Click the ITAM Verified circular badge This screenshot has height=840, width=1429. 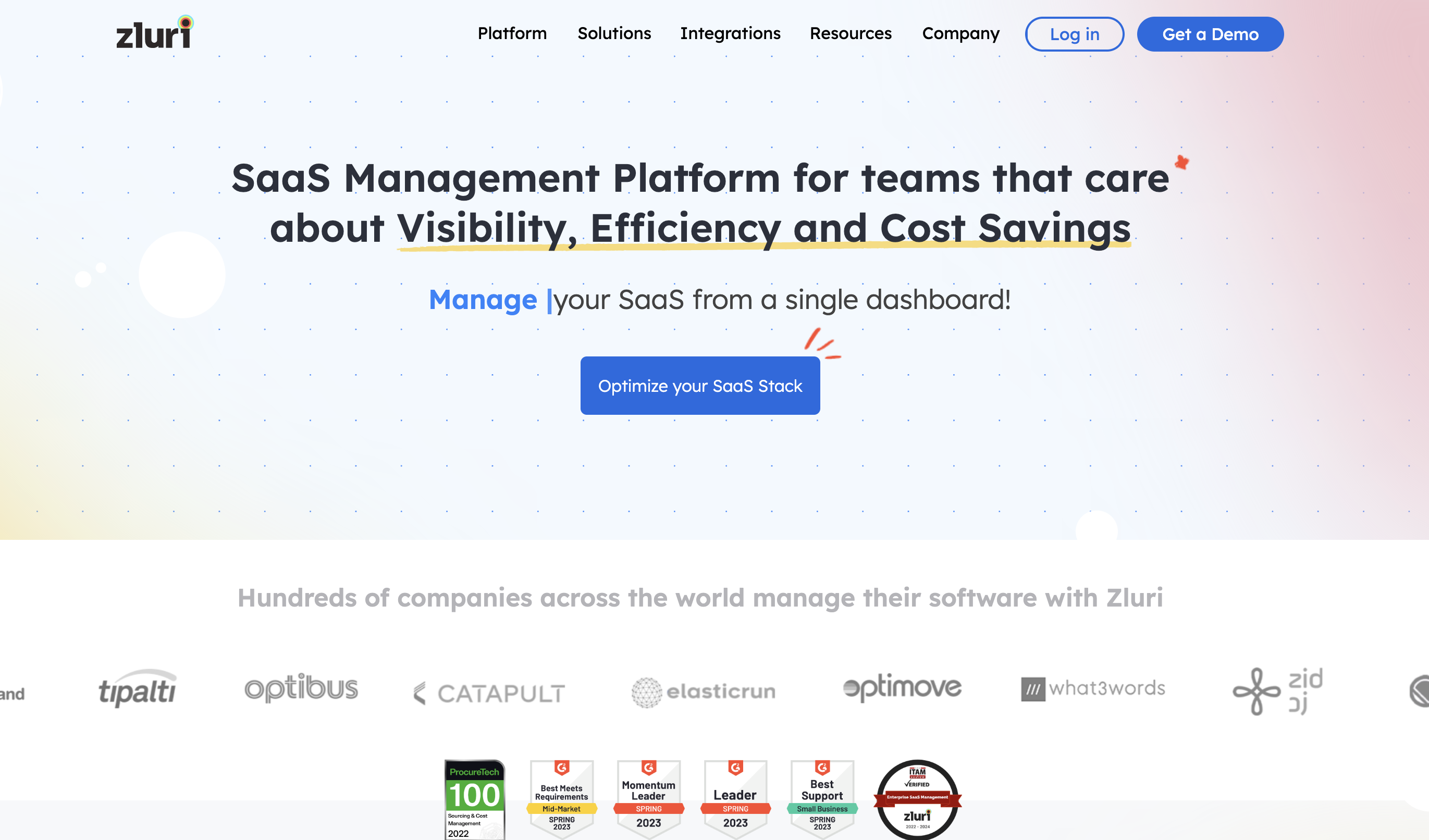pyautogui.click(x=916, y=800)
